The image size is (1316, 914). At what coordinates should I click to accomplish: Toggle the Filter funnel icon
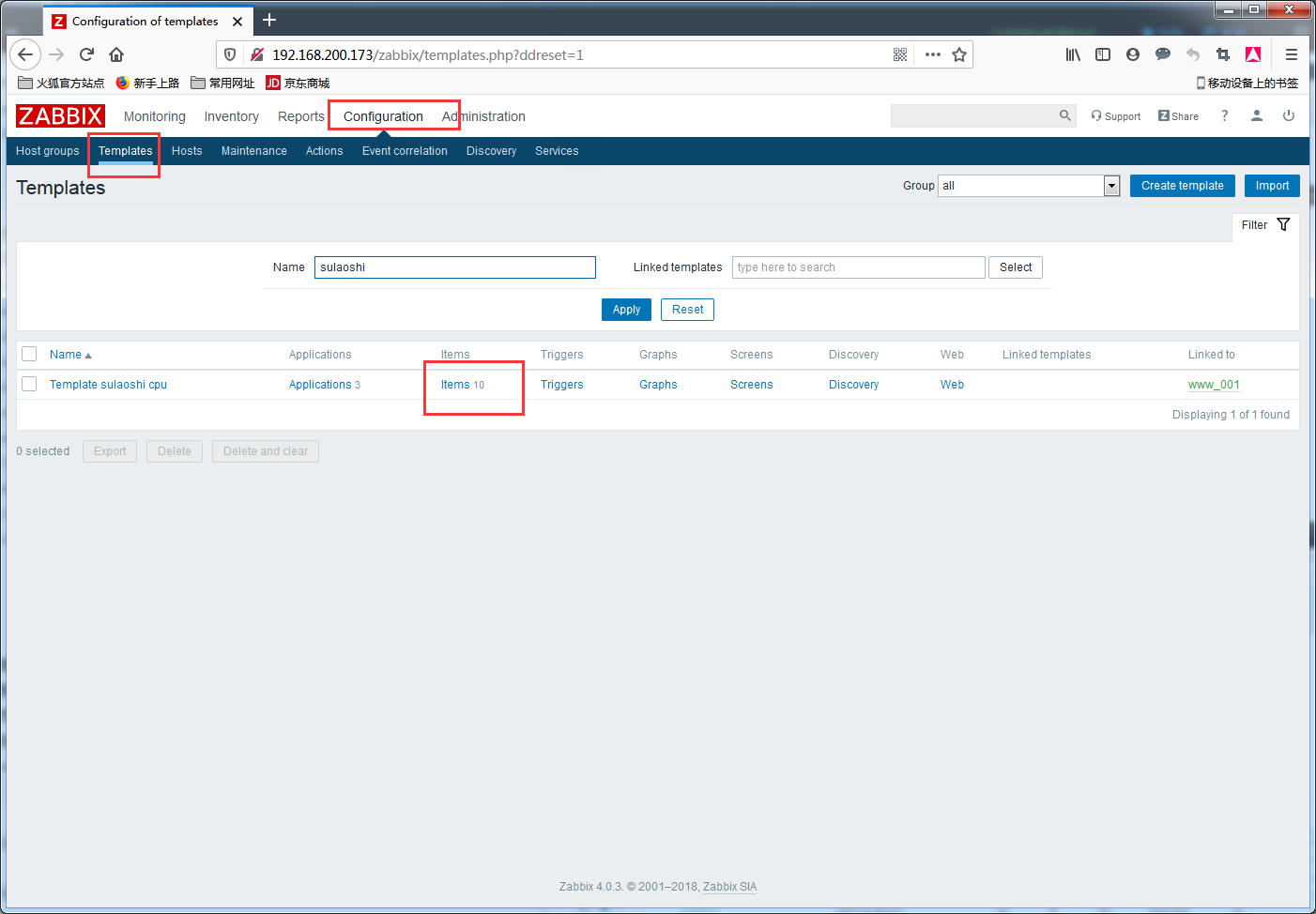pos(1283,224)
